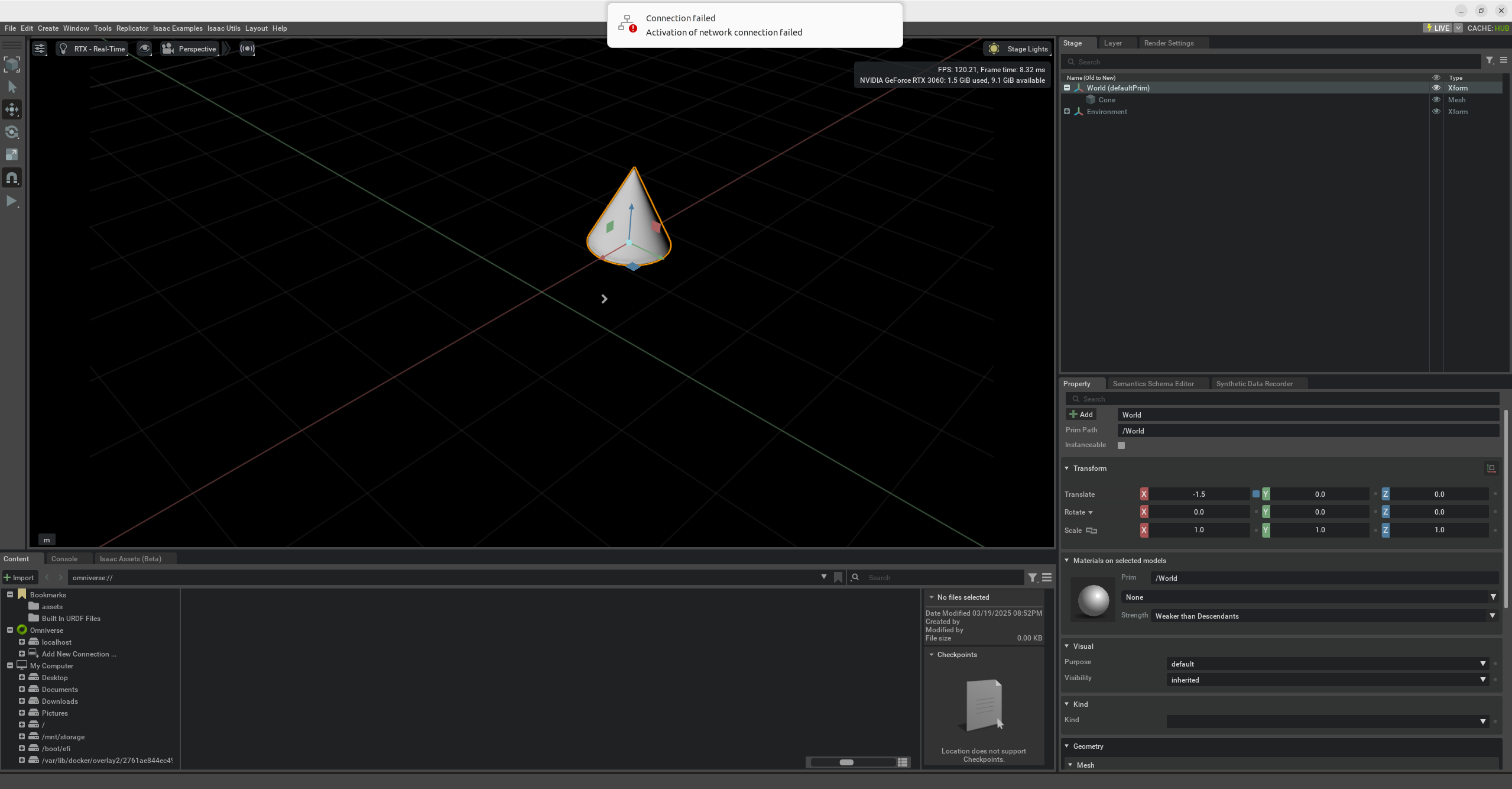Click Add New Connection ...
Image resolution: width=1512 pixels, height=789 pixels.
pyautogui.click(x=79, y=654)
